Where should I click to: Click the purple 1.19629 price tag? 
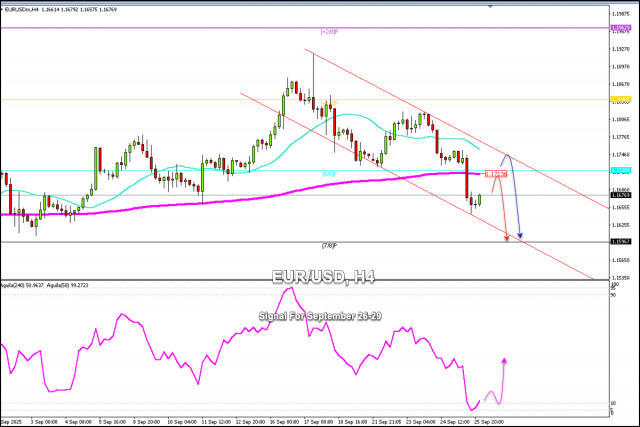[620, 28]
